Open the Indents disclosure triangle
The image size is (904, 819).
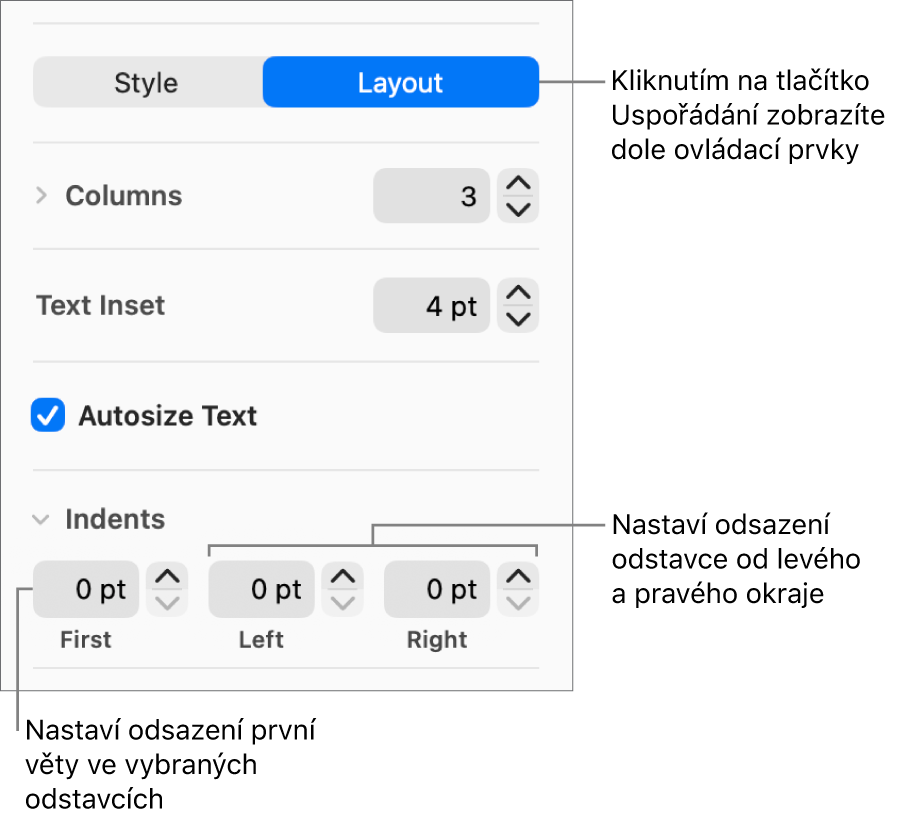pyautogui.click(x=41, y=519)
